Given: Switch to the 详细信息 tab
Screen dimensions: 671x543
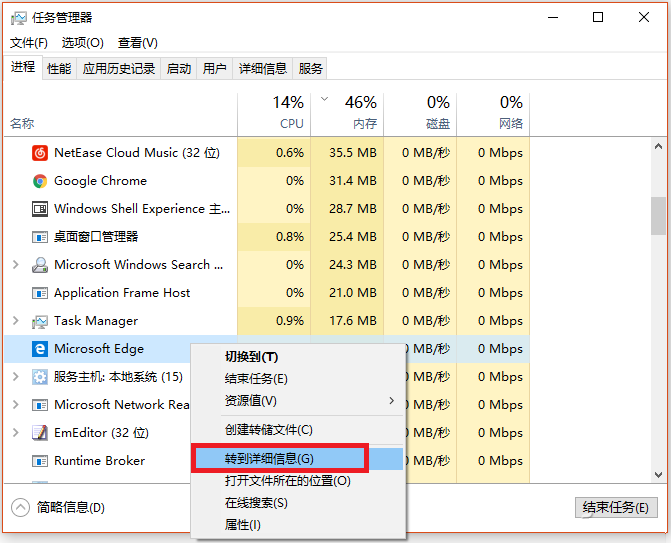Looking at the screenshot, I should coord(262,68).
